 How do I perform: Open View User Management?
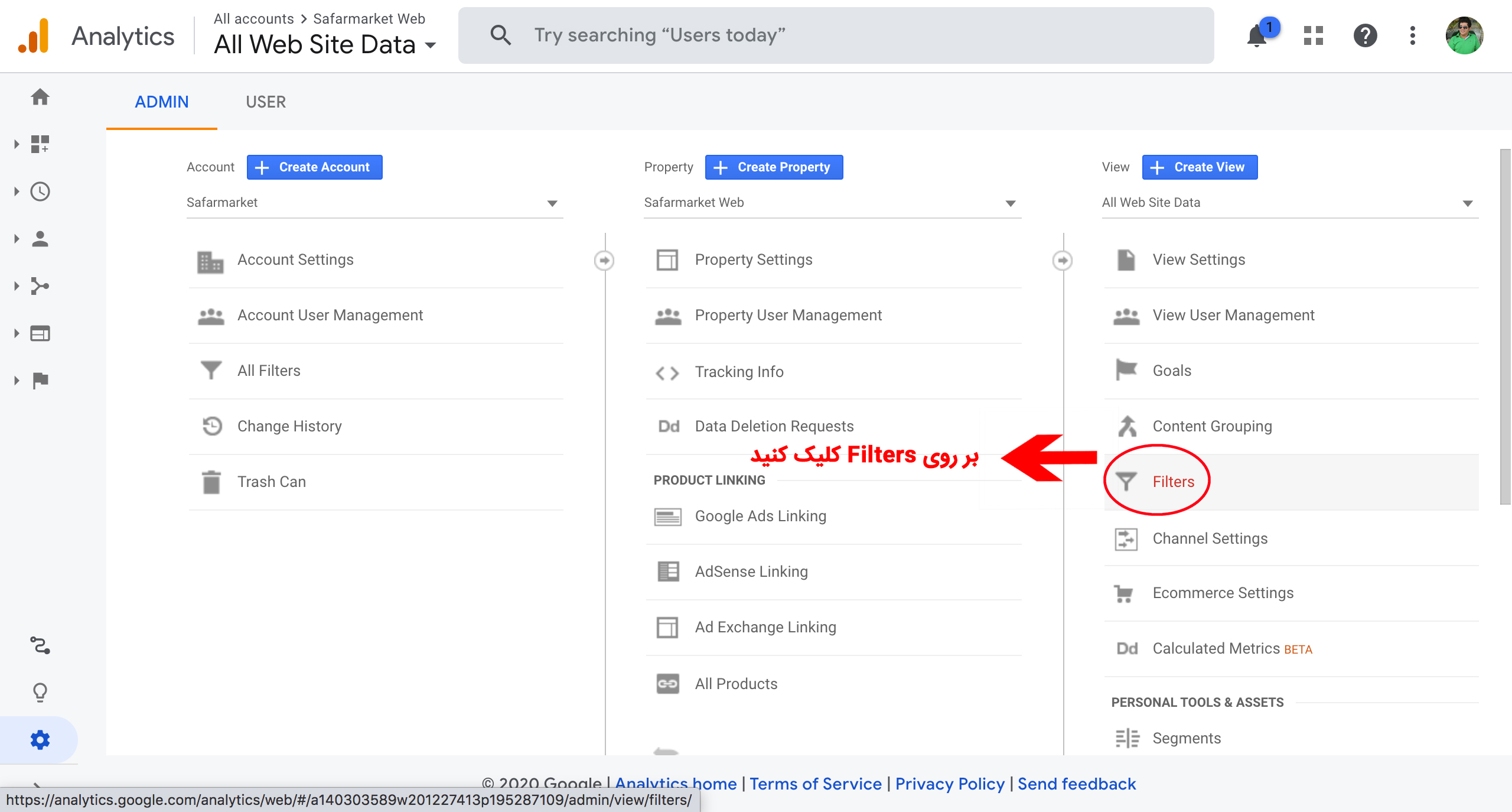[x=1291, y=316]
